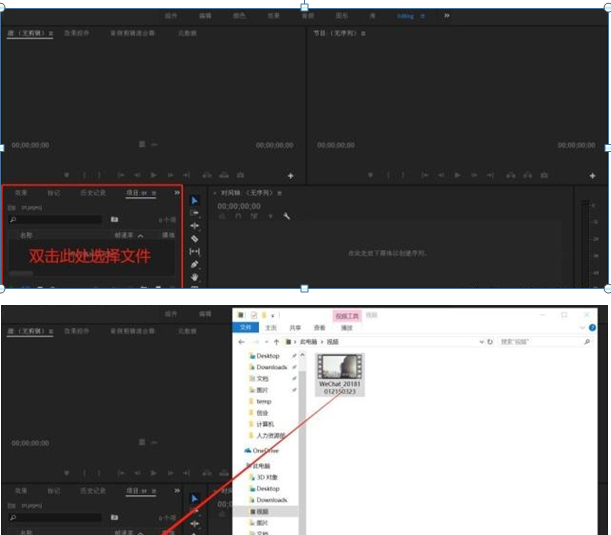Toggle nest-insert sequence option in upper timeline
Viewport: 611px width, 535px height.
coord(222,216)
